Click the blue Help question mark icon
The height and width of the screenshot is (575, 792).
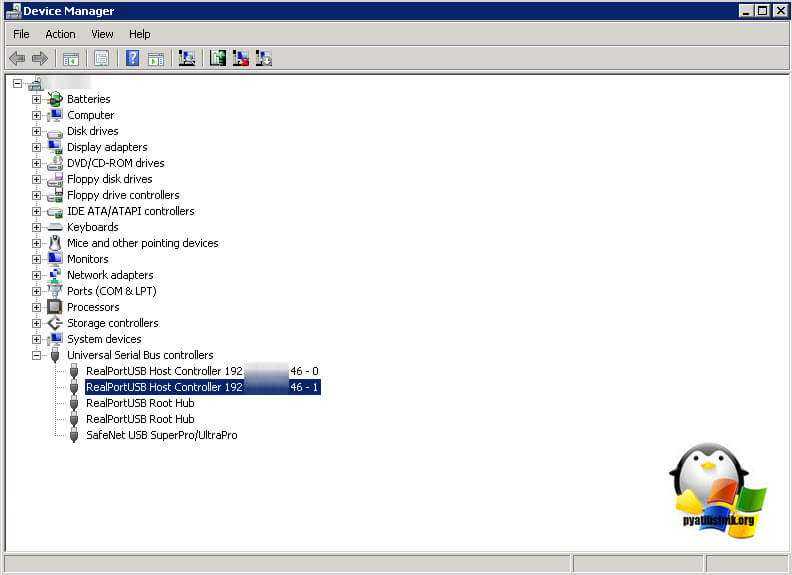click(x=132, y=58)
